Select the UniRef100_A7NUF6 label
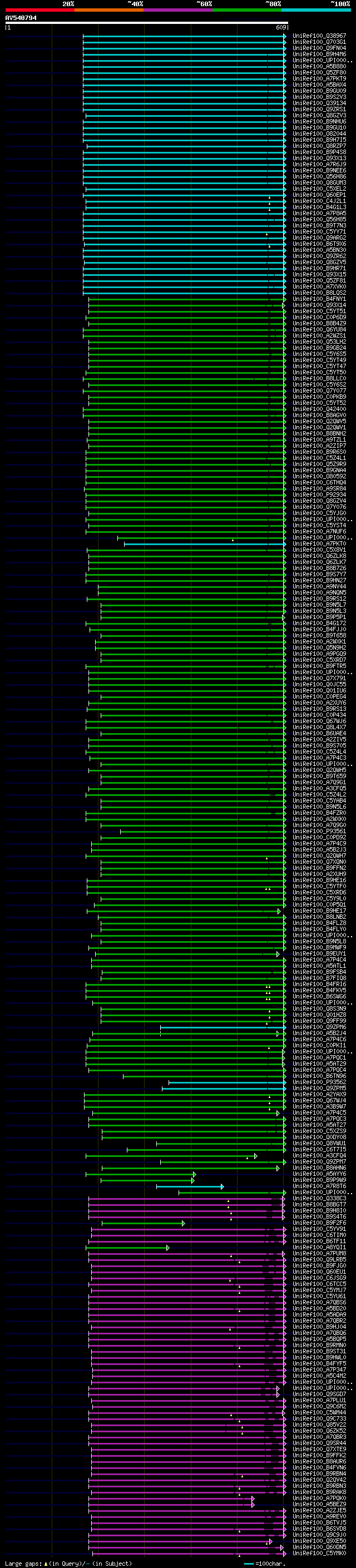 [x=319, y=531]
